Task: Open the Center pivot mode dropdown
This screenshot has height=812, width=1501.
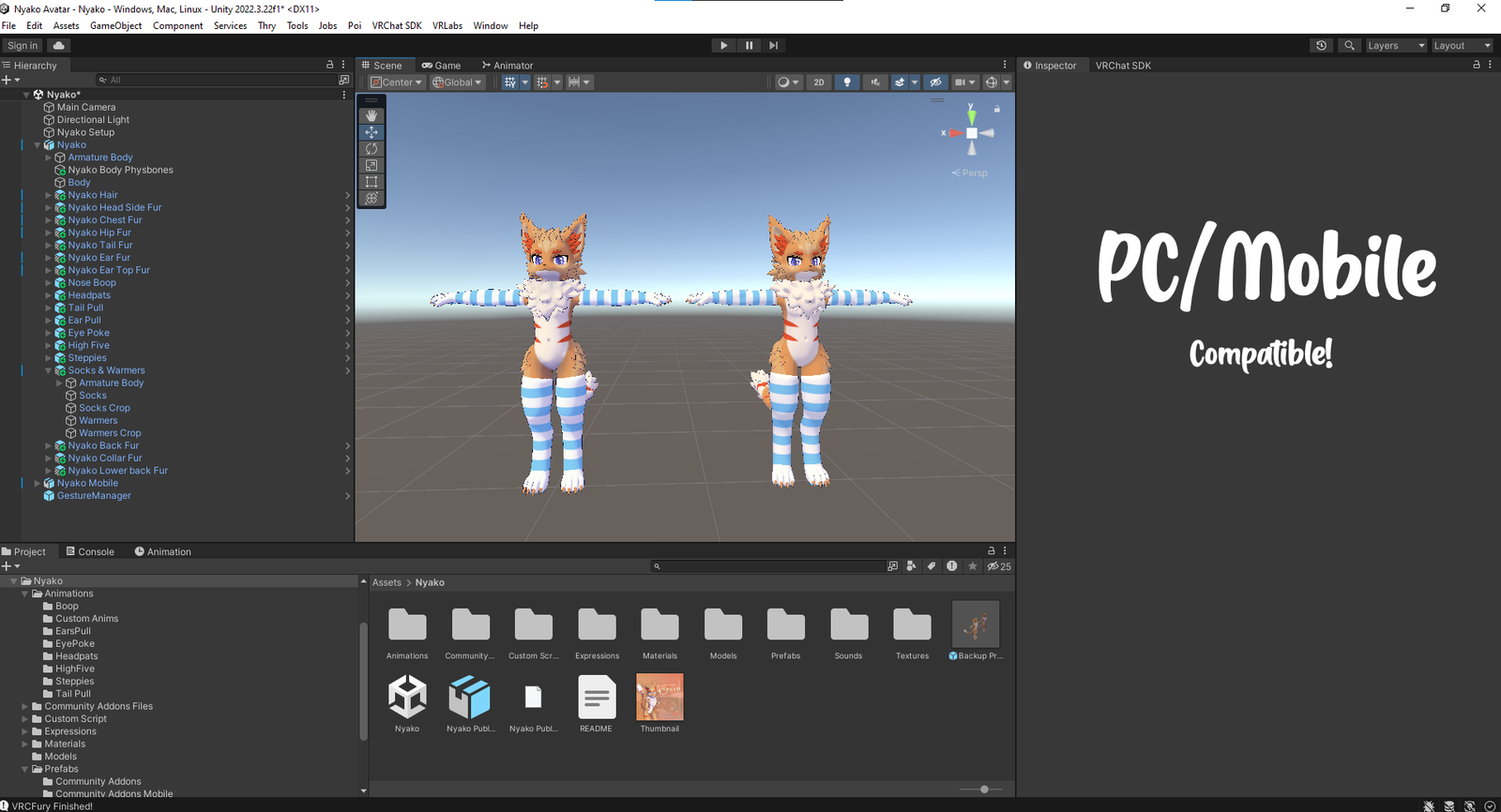Action: pyautogui.click(x=396, y=83)
